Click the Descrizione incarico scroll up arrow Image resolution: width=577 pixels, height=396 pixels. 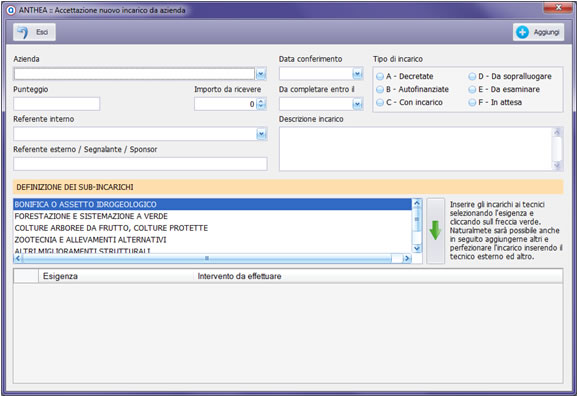[x=557, y=132]
